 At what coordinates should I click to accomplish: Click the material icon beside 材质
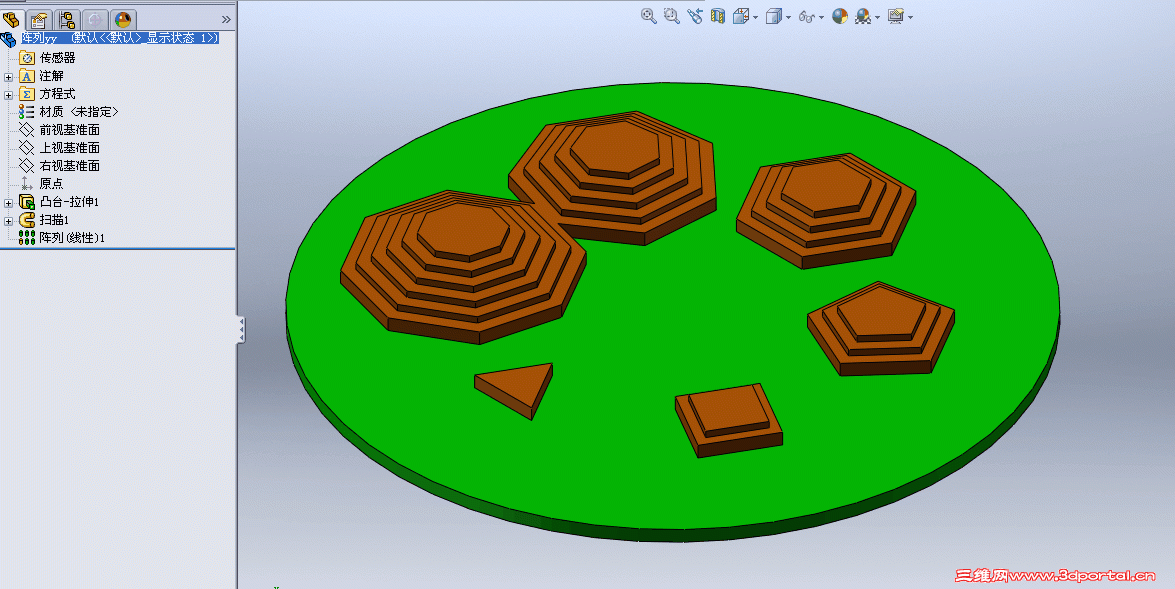pyautogui.click(x=27, y=112)
